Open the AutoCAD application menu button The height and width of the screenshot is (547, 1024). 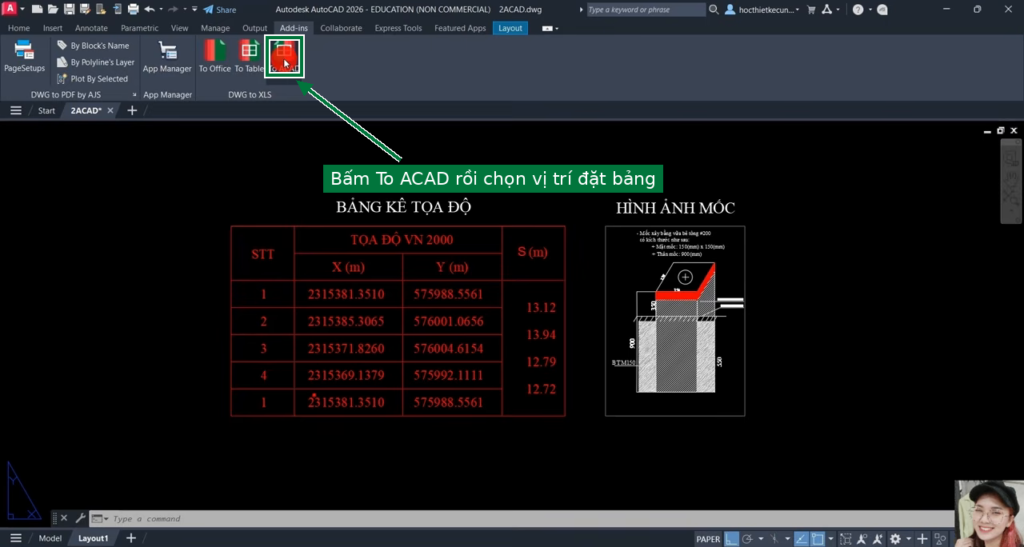point(10,9)
